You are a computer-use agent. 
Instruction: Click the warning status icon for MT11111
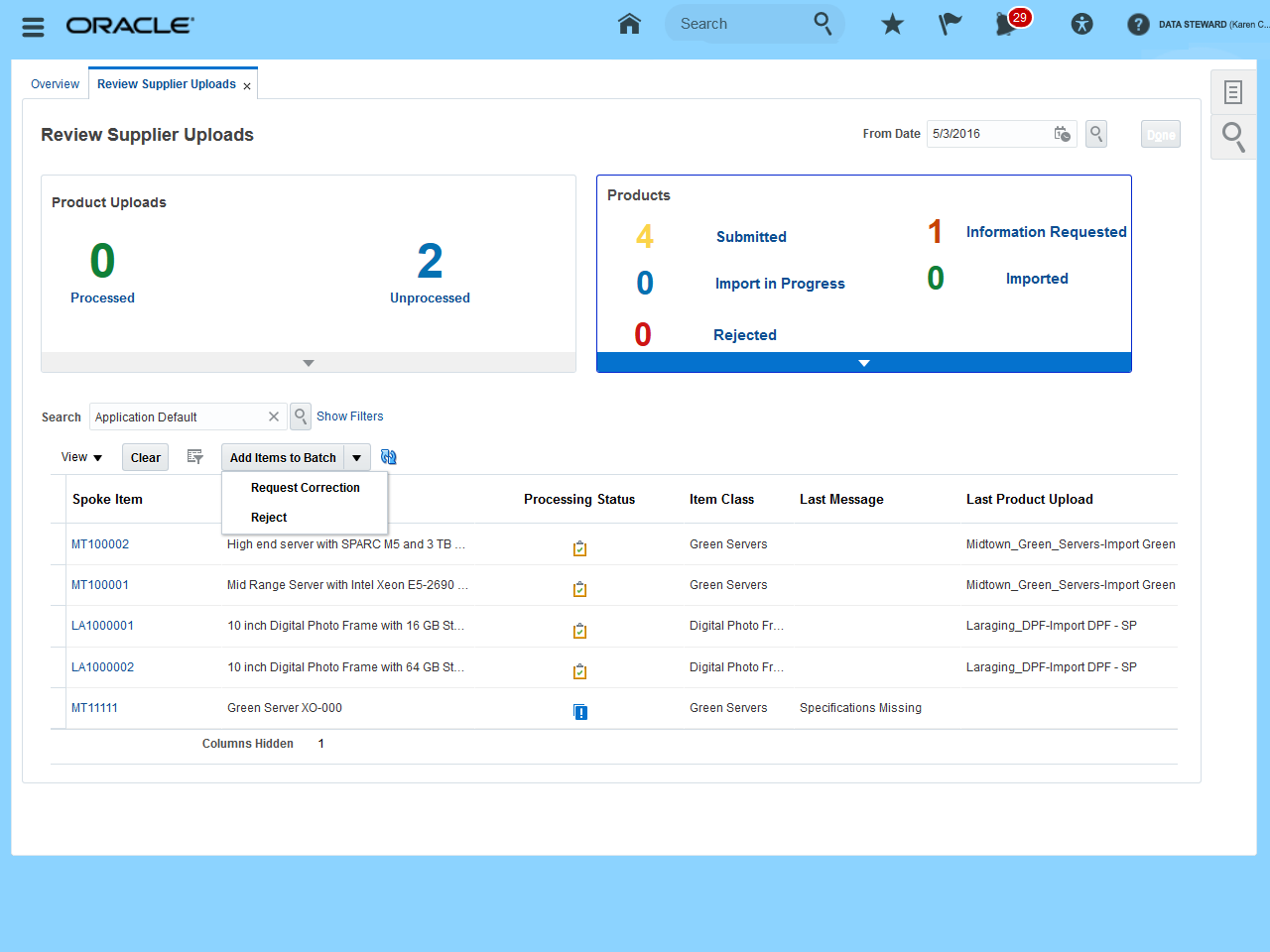(x=579, y=711)
